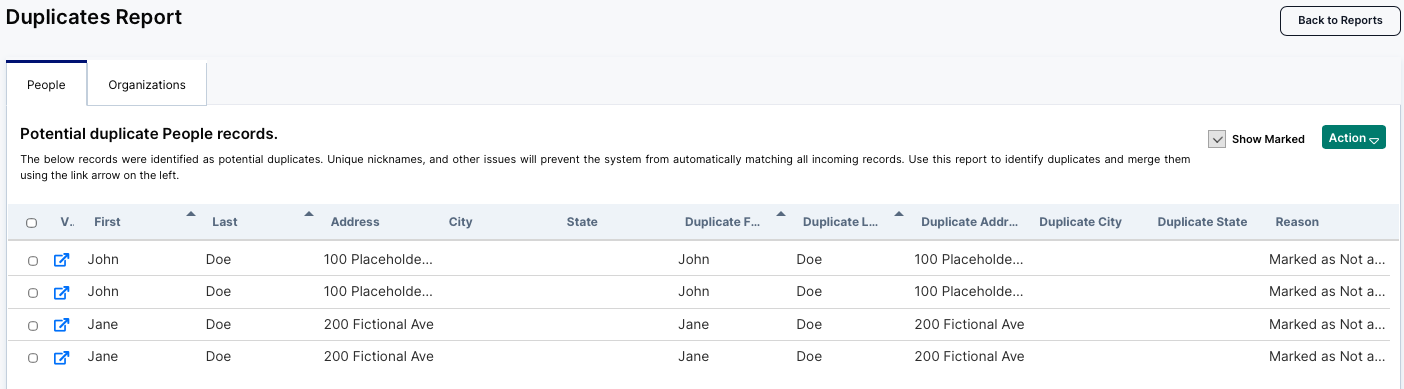Check the second Jane Doe row checkbox
This screenshot has width=1404, height=389.
[x=33, y=358]
